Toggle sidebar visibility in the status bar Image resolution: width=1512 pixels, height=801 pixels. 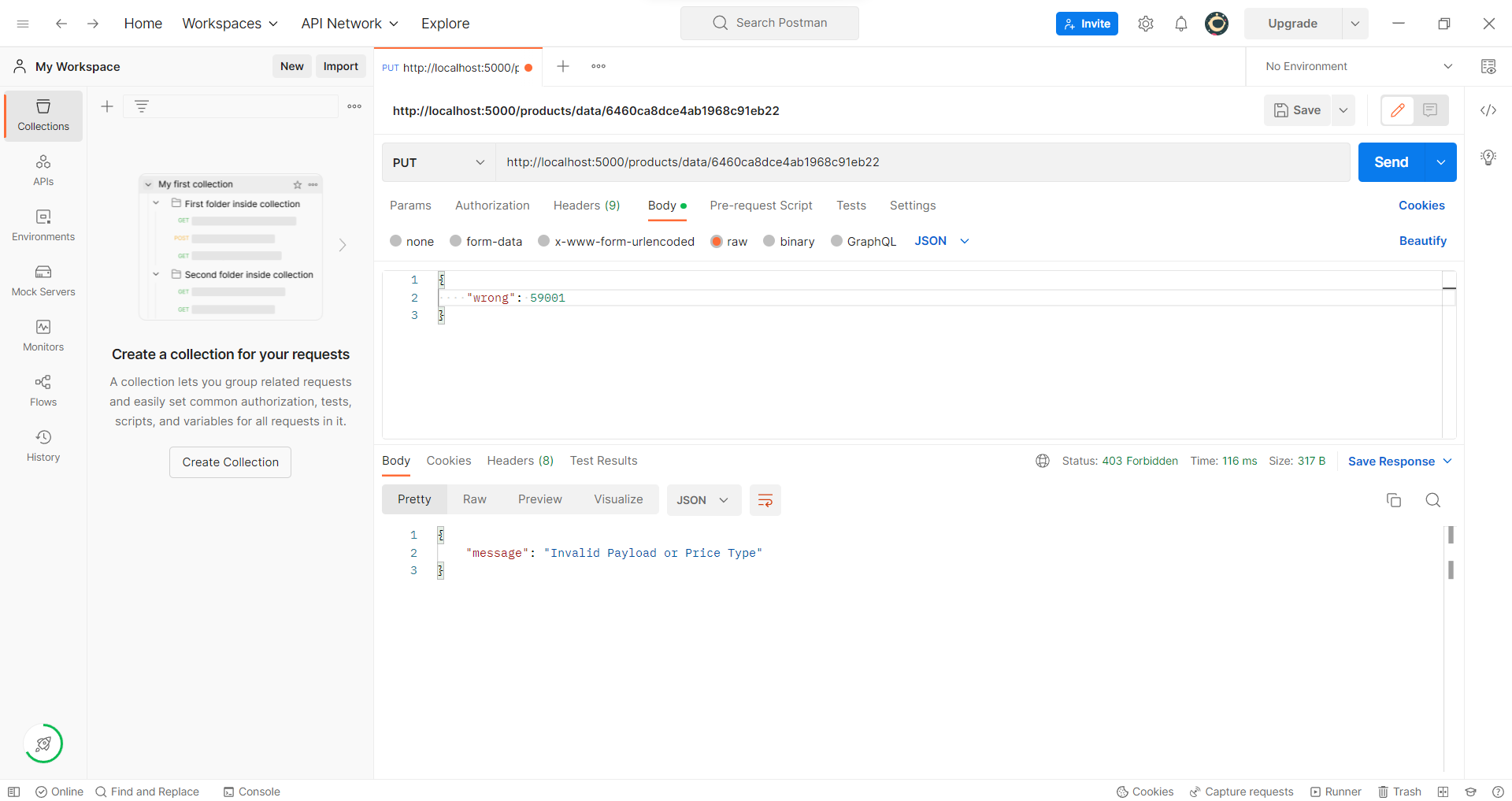pyautogui.click(x=14, y=792)
